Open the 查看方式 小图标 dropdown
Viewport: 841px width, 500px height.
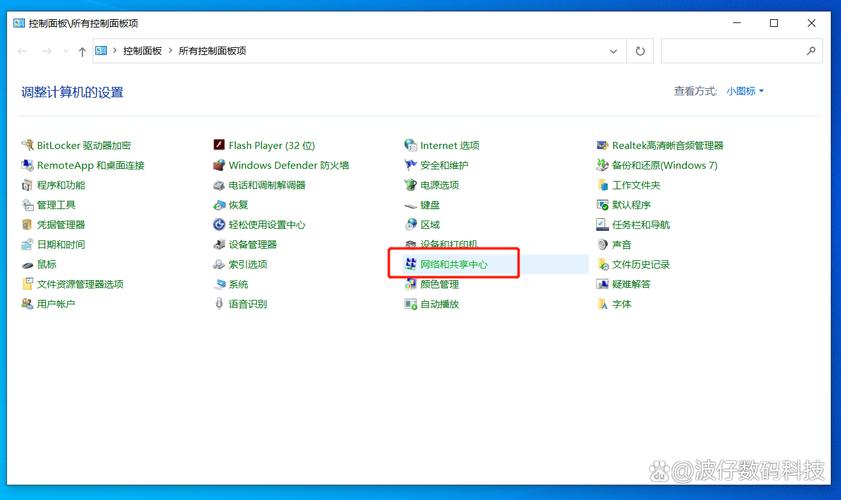[x=745, y=91]
